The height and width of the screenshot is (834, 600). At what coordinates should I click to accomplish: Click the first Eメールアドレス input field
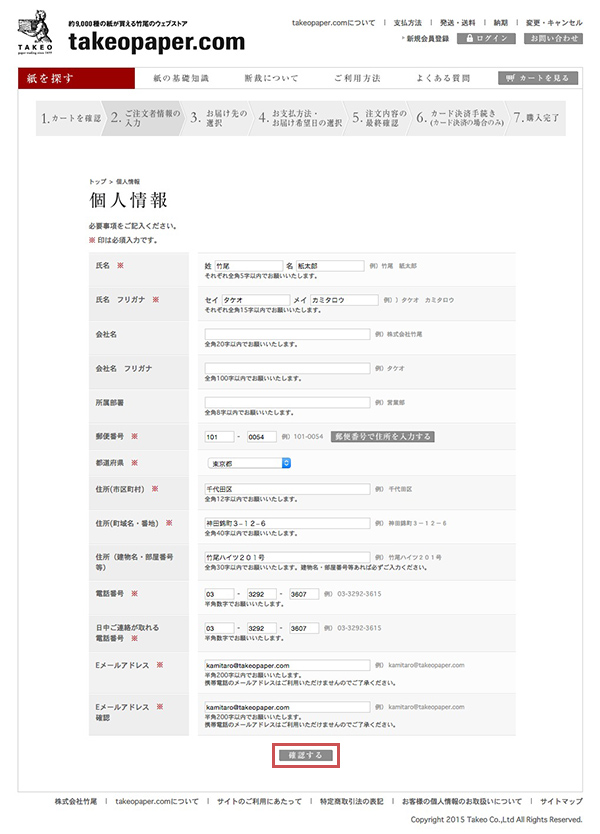click(286, 664)
